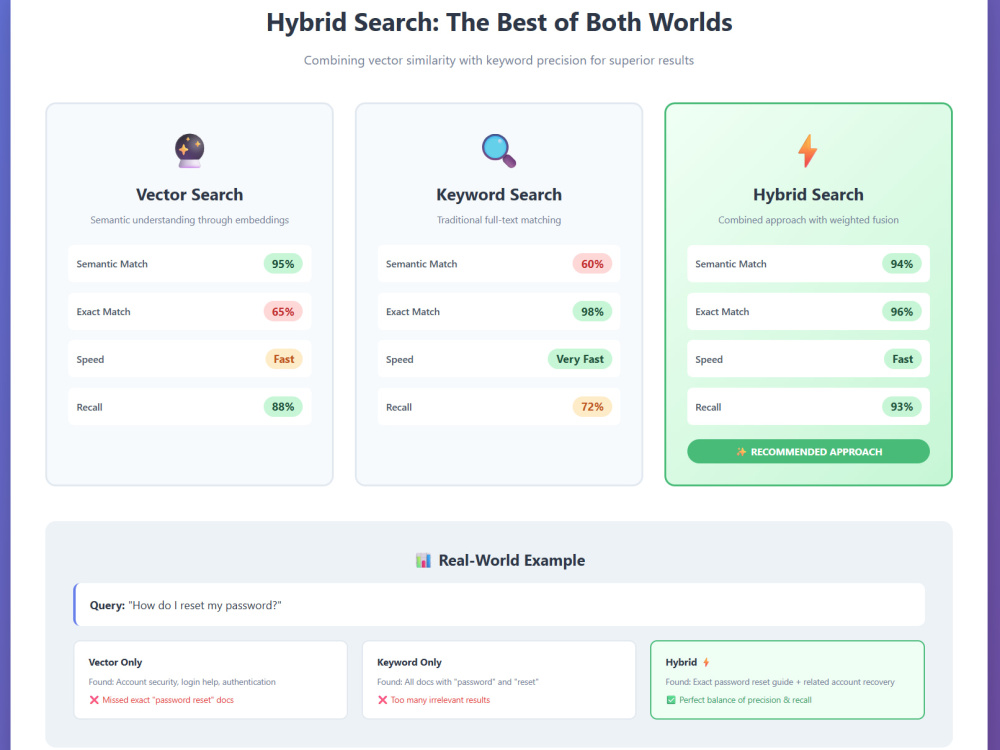This screenshot has width=1000, height=750.
Task: Click the Recall label in Keyword Search card
Action: pyautogui.click(x=399, y=408)
